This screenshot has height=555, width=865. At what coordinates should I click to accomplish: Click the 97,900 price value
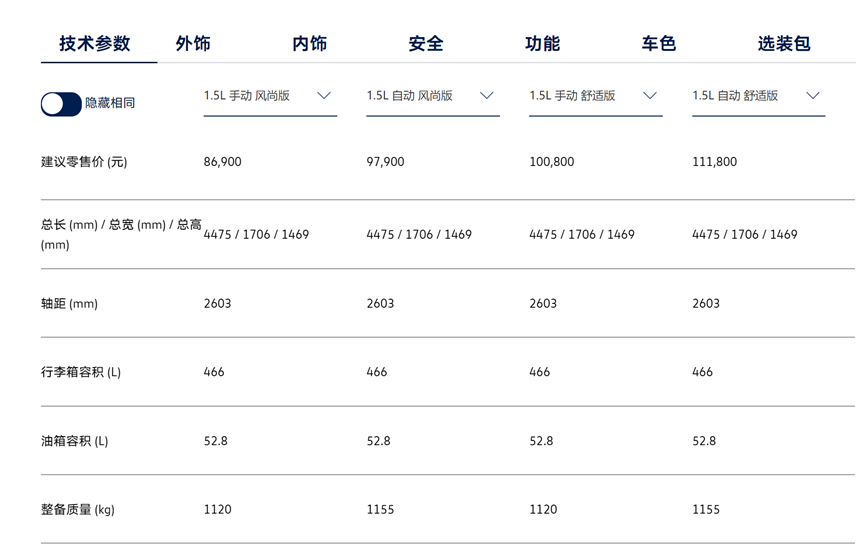point(385,162)
